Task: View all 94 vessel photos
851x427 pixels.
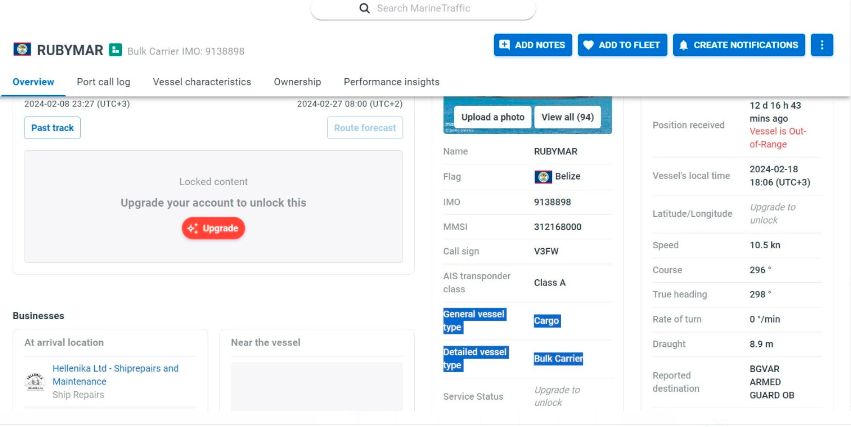Action: click(567, 117)
